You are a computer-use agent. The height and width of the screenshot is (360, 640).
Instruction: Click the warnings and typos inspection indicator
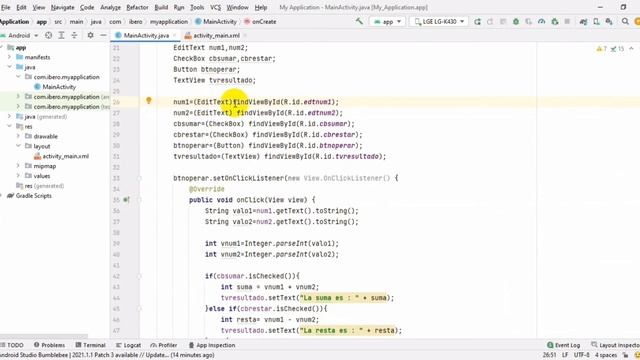coord(610,49)
